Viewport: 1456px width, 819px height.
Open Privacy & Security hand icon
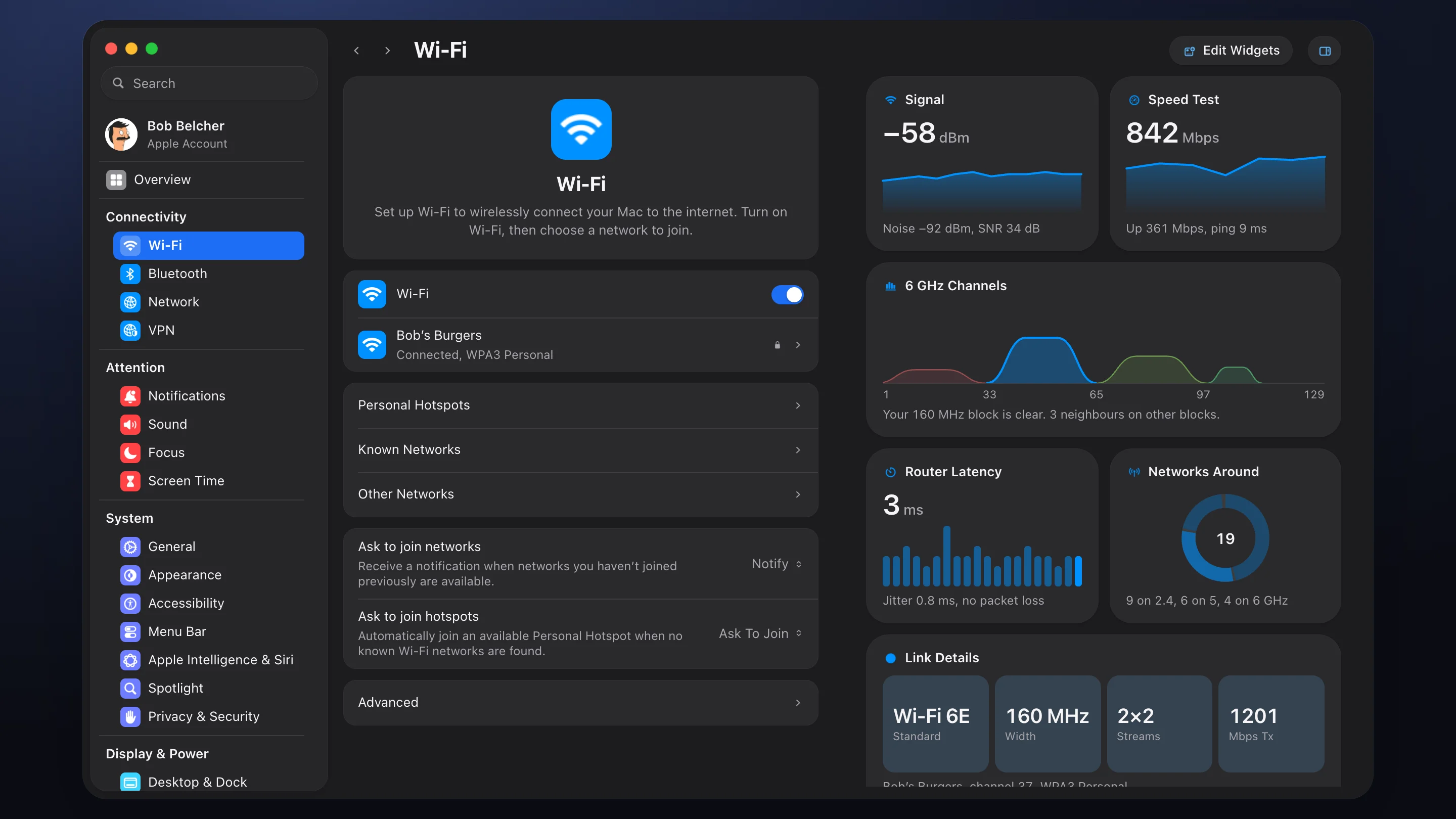(x=130, y=716)
